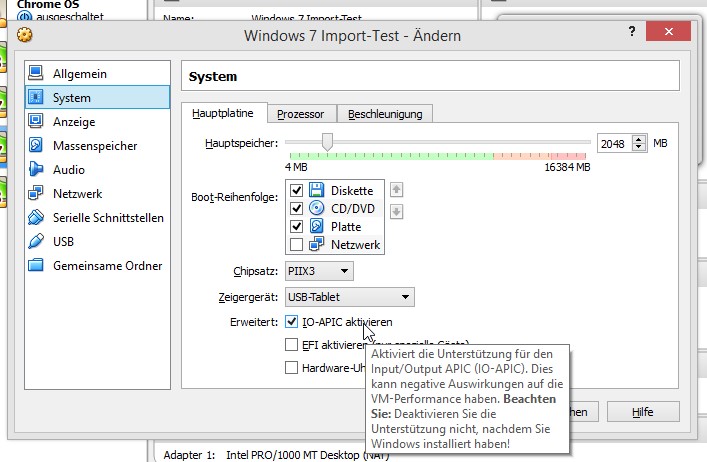Click the gear icon in dialog title bar
This screenshot has height=462, width=707.
click(25, 35)
